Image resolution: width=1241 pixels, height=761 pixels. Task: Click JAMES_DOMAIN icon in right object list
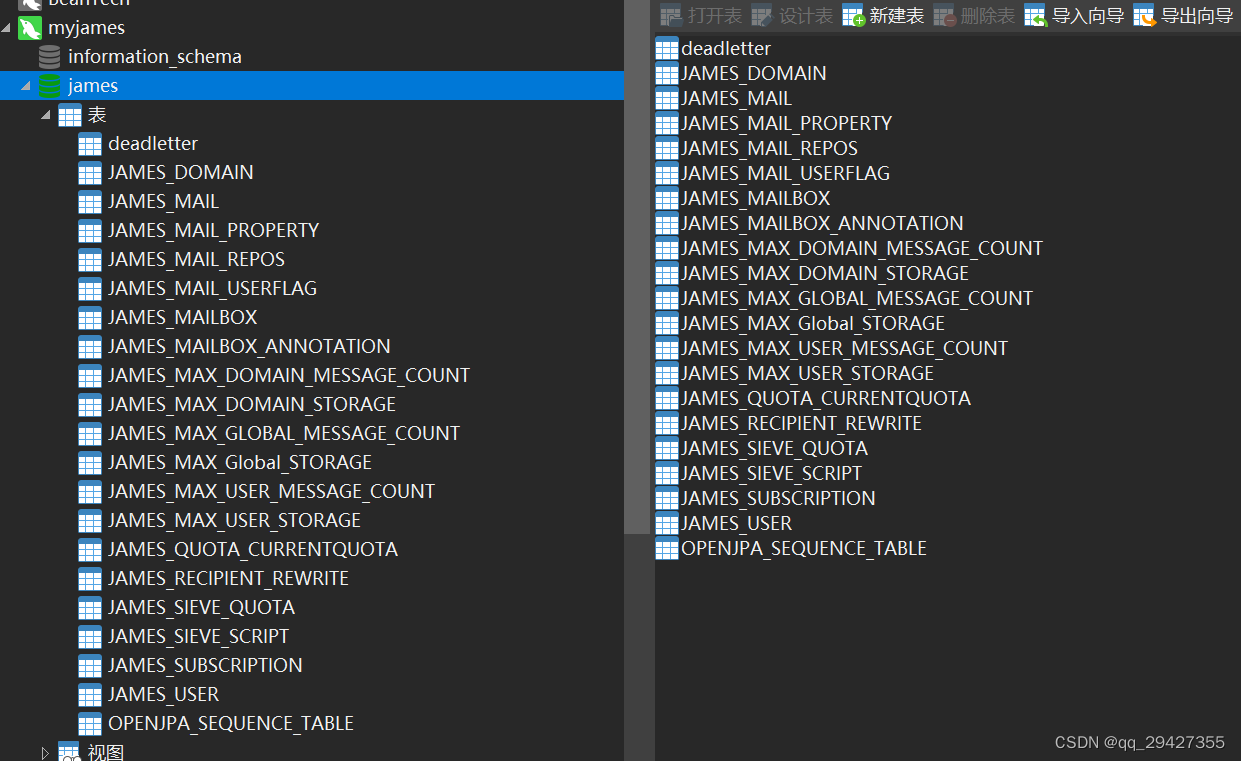667,73
